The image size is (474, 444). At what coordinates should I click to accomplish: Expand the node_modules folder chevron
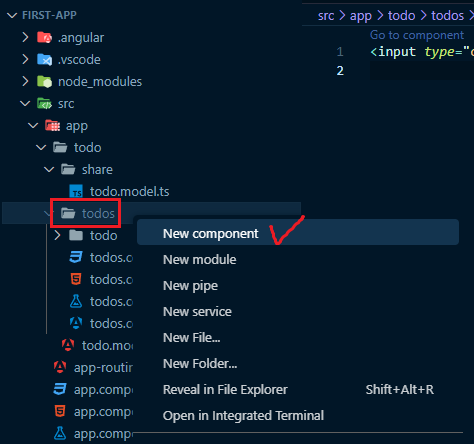pyautogui.click(x=25, y=81)
